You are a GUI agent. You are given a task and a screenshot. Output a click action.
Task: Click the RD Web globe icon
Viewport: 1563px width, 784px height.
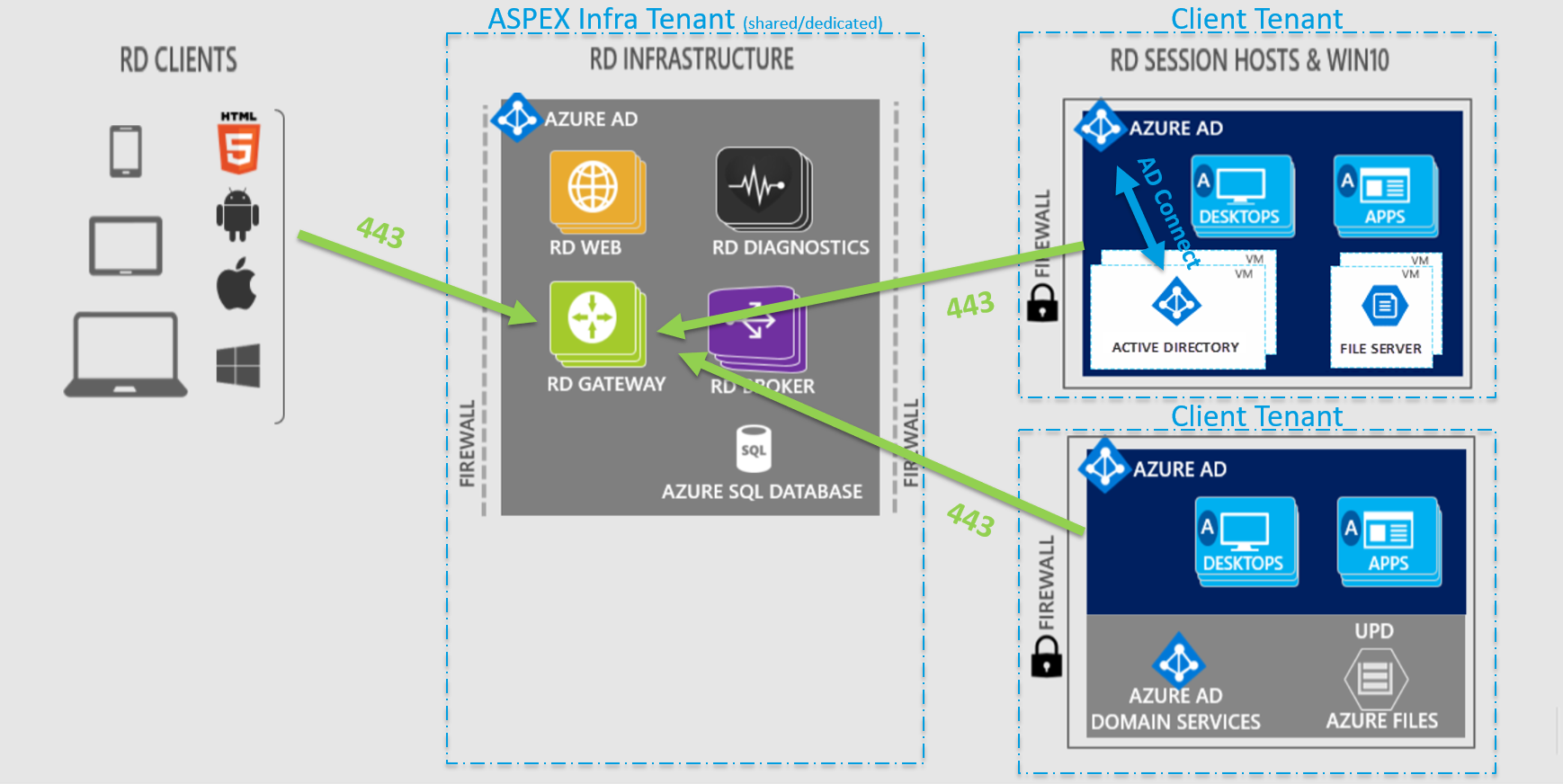(x=597, y=192)
